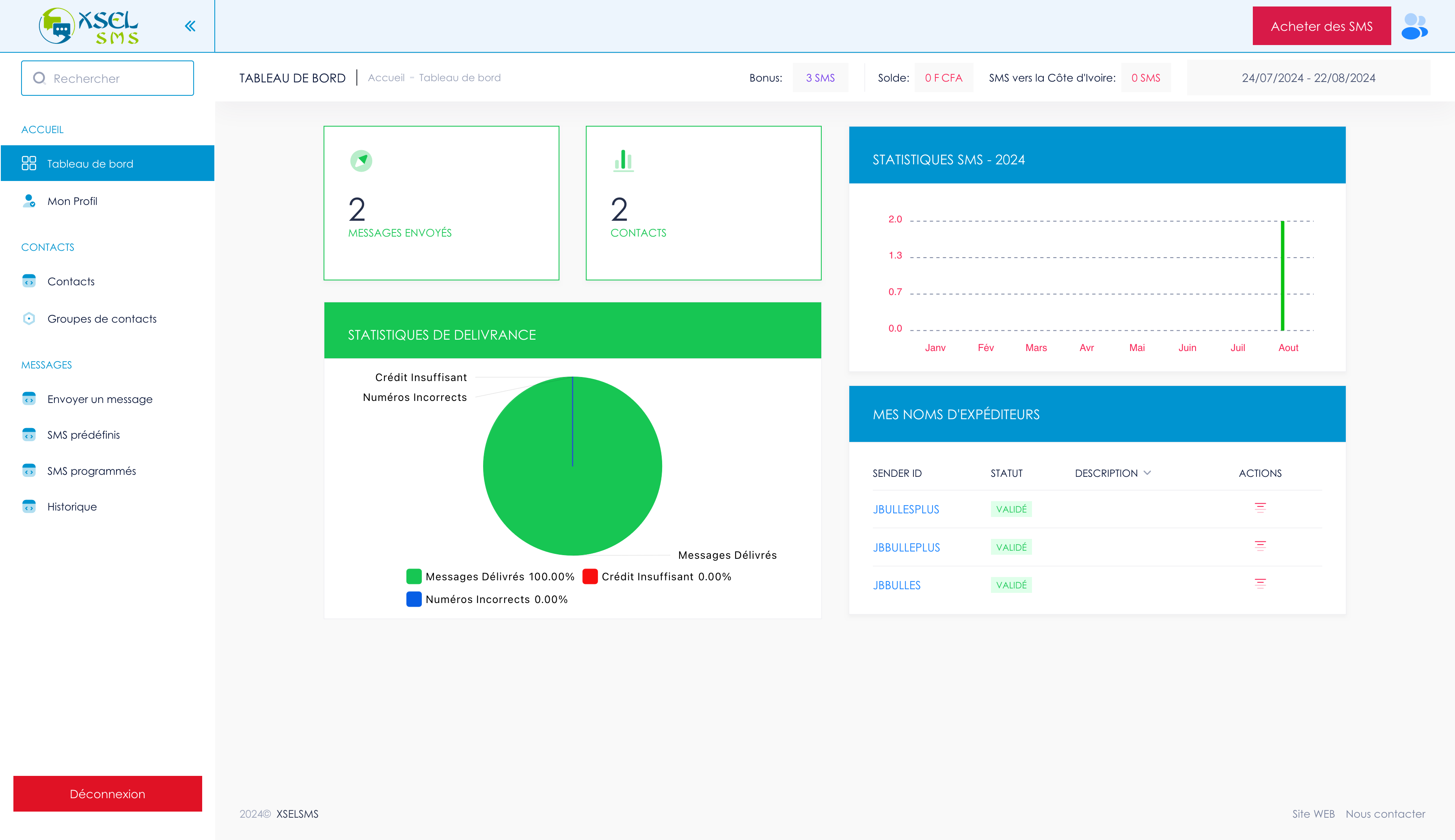This screenshot has width=1455, height=840.
Task: Click the contacts bar chart icon
Action: pyautogui.click(x=623, y=160)
